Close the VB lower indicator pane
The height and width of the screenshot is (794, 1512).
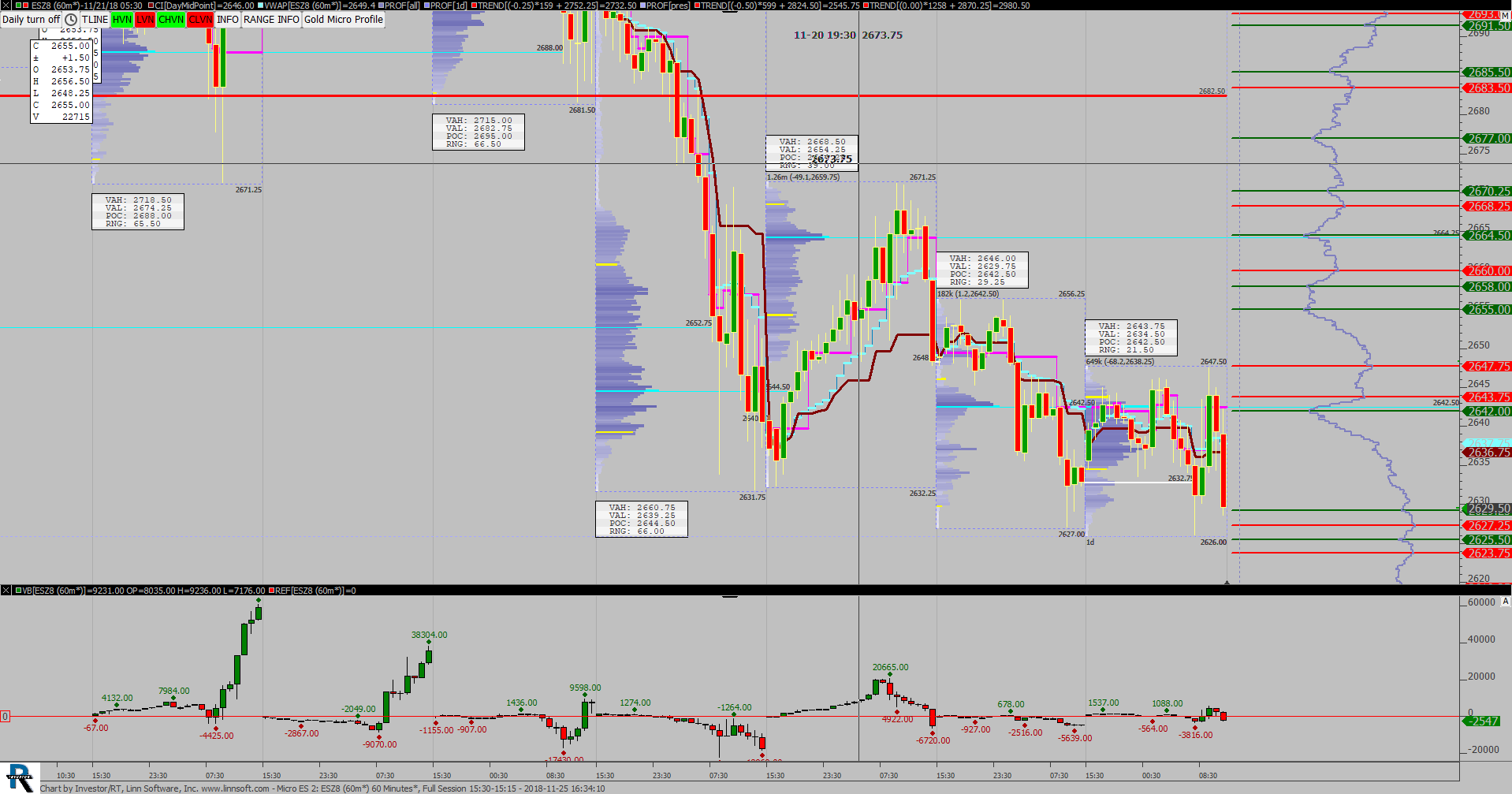coord(5,590)
